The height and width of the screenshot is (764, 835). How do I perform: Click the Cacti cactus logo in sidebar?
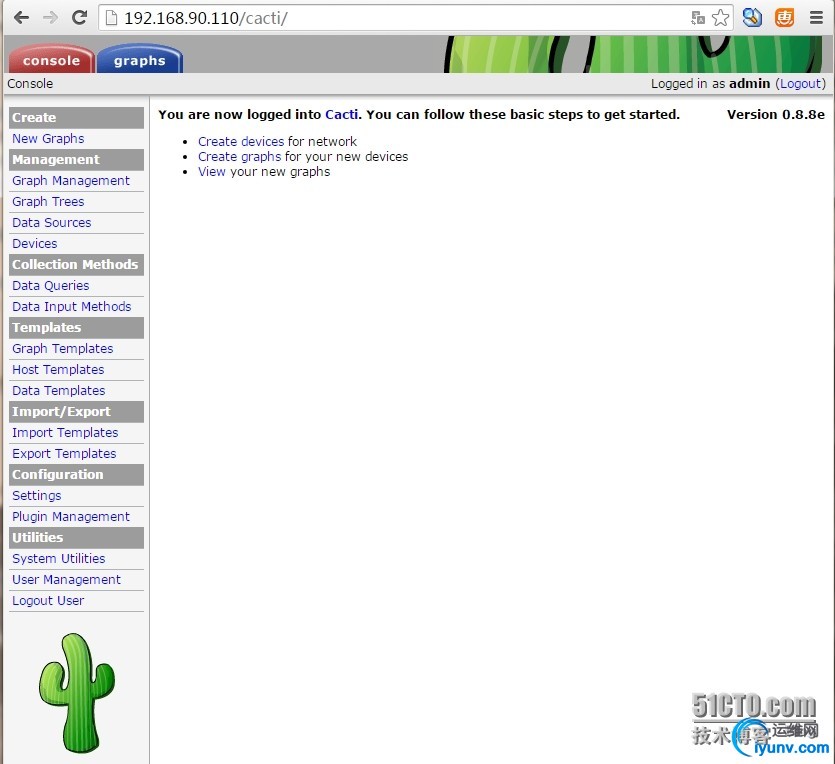pos(77,692)
